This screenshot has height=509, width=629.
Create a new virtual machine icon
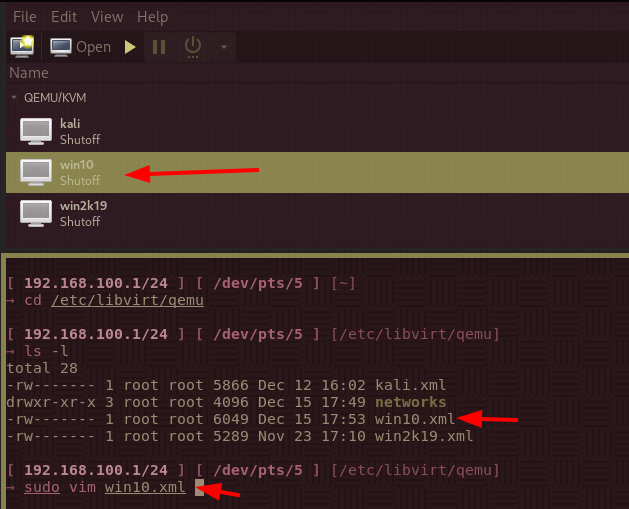[x=22, y=47]
